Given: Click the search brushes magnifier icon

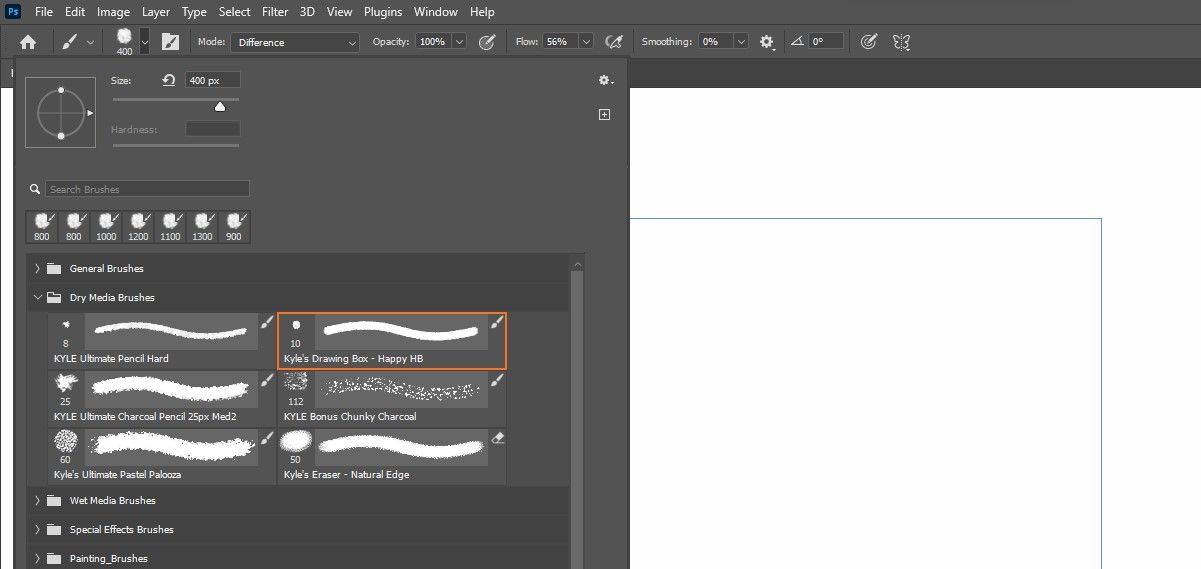Looking at the screenshot, I should point(35,189).
